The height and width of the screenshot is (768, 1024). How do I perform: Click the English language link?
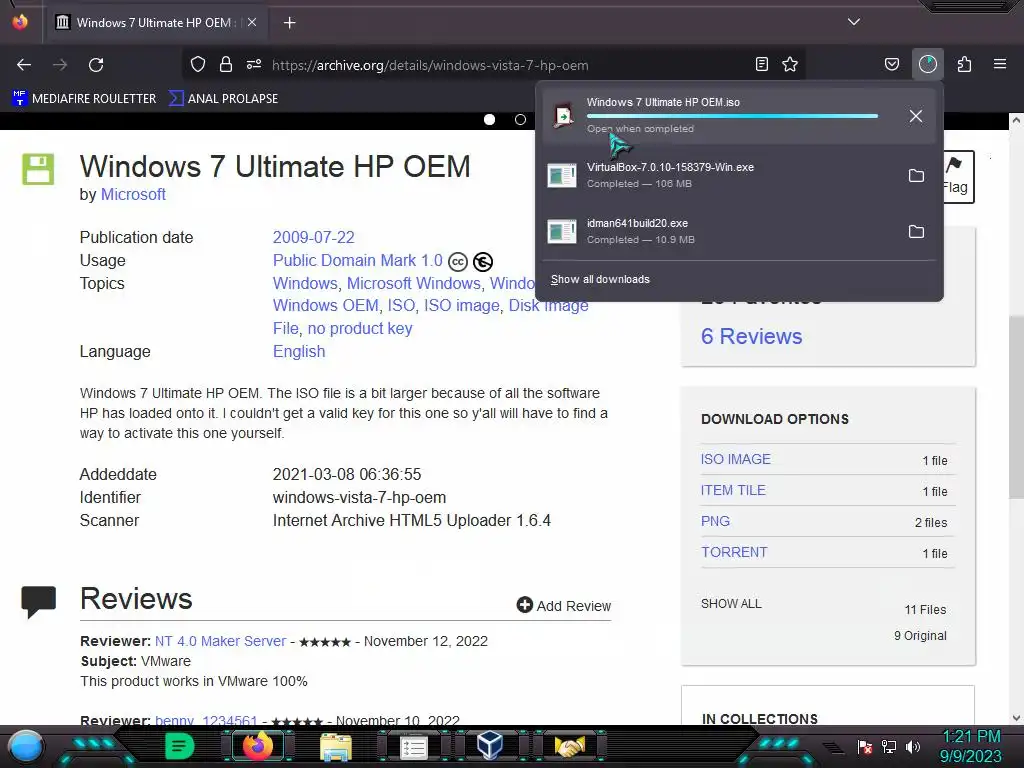coord(298,351)
